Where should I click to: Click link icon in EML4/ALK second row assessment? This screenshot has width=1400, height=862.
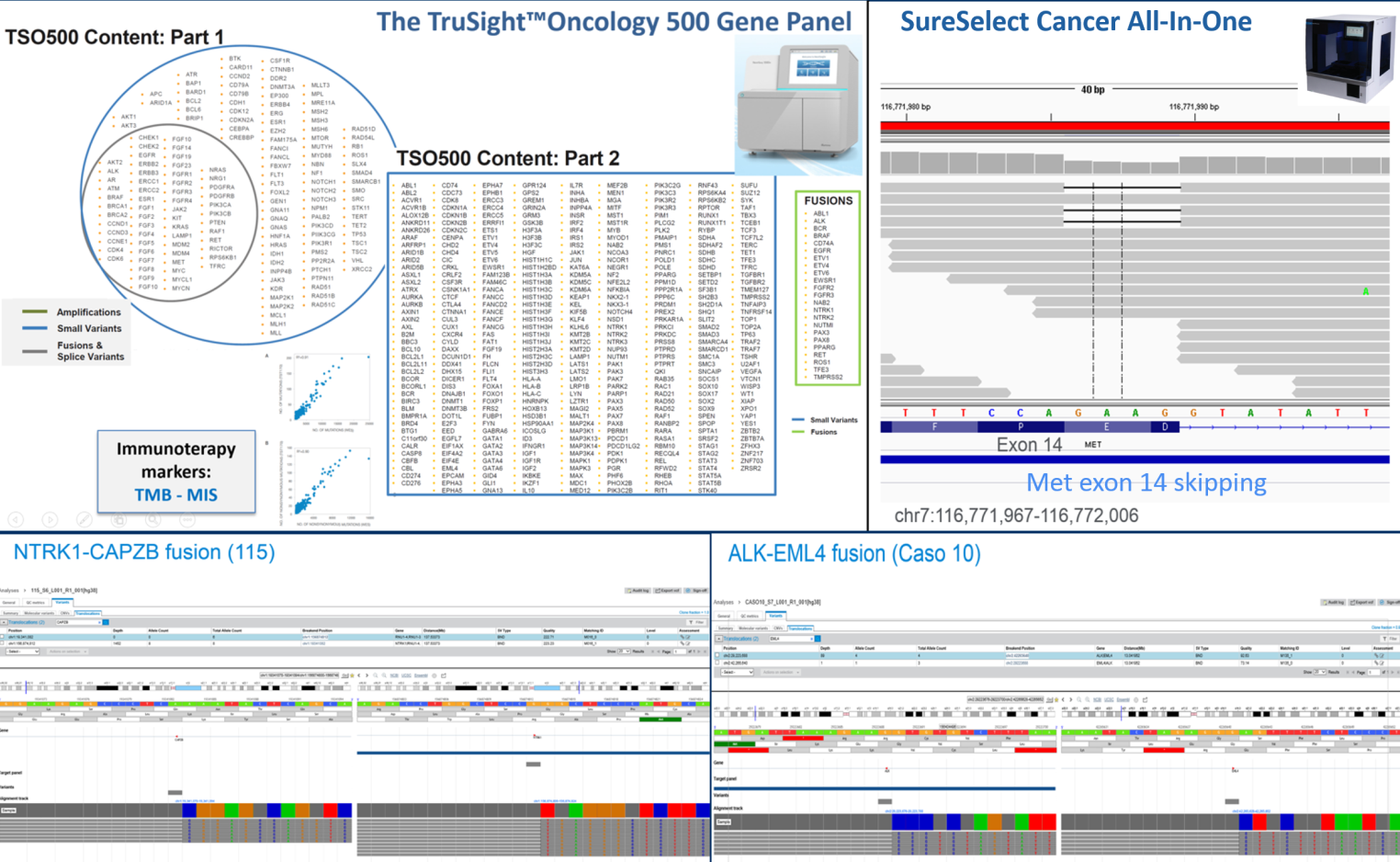[x=1376, y=663]
